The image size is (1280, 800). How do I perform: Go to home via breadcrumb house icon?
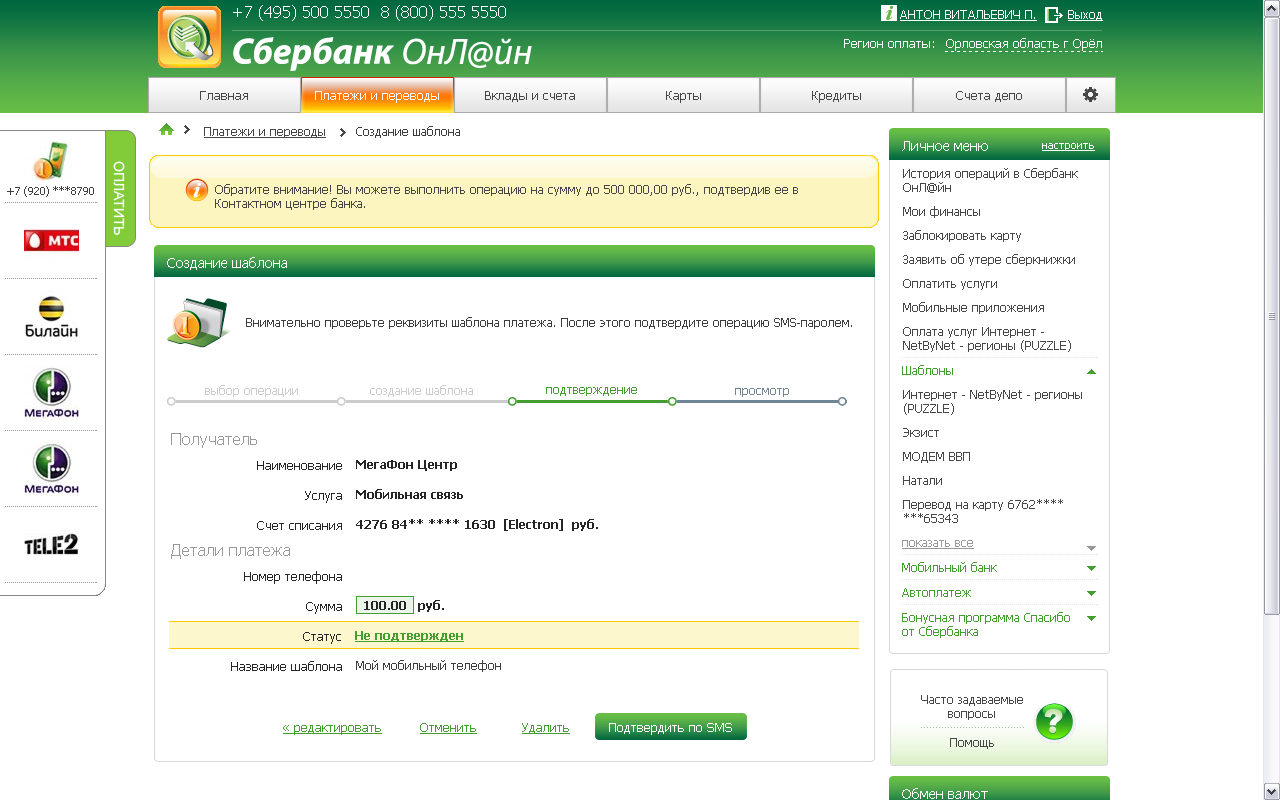pyautogui.click(x=166, y=131)
